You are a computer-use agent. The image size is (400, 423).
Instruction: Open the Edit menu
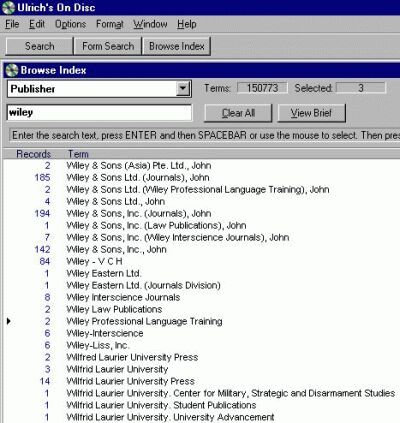37,24
